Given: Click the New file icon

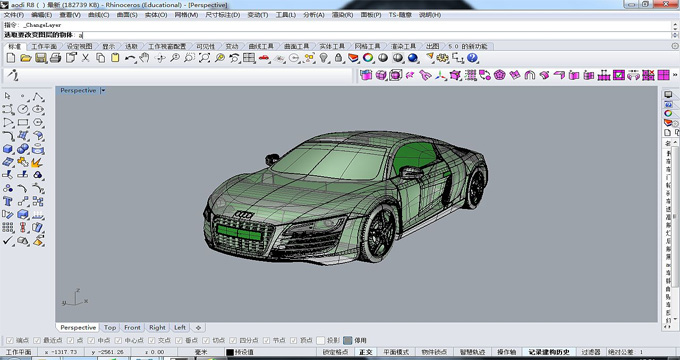Looking at the screenshot, I should click(x=11, y=58).
